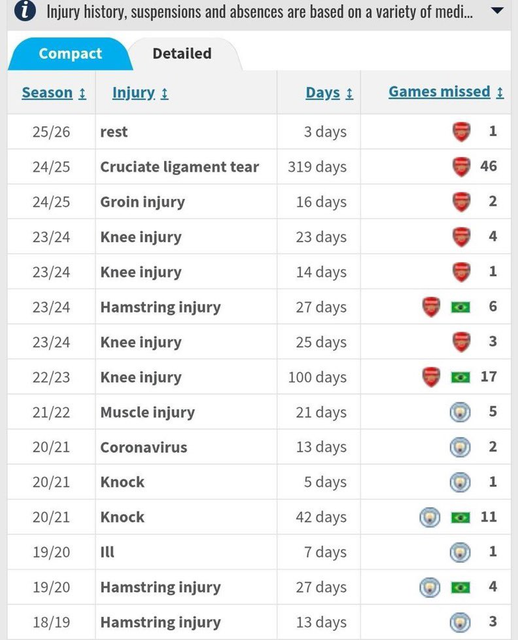The width and height of the screenshot is (518, 640).
Task: Sort by the Days column header
Action: pos(329,93)
